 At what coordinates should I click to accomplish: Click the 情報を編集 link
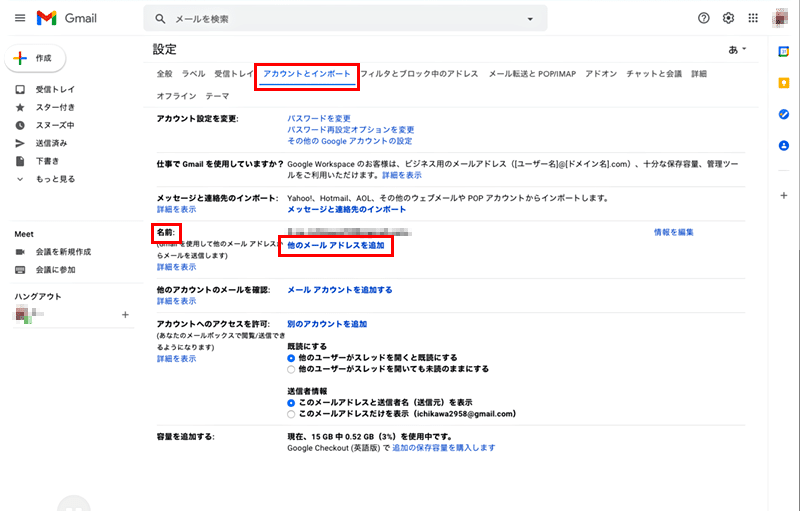coord(673,232)
